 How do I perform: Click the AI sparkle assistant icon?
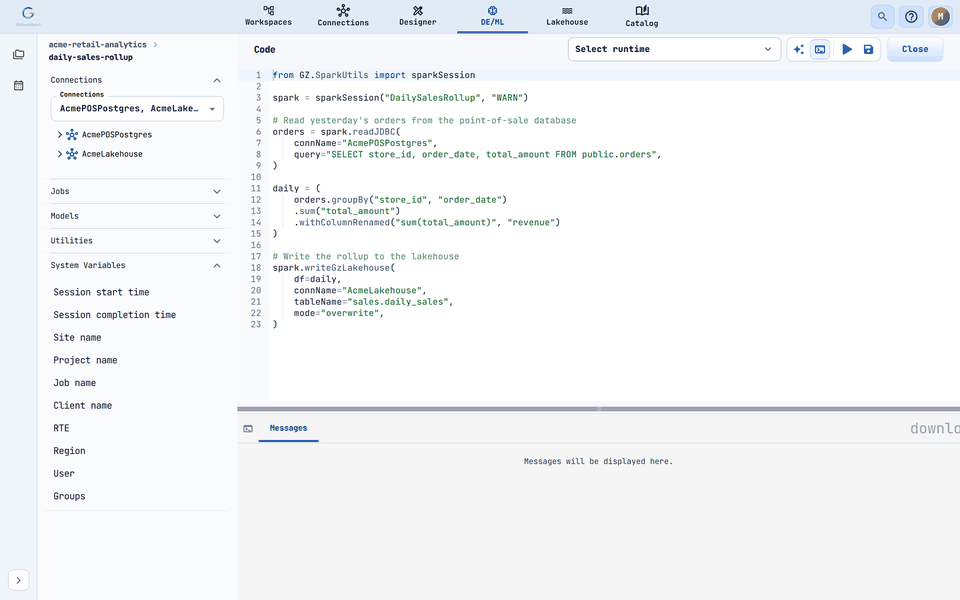798,50
